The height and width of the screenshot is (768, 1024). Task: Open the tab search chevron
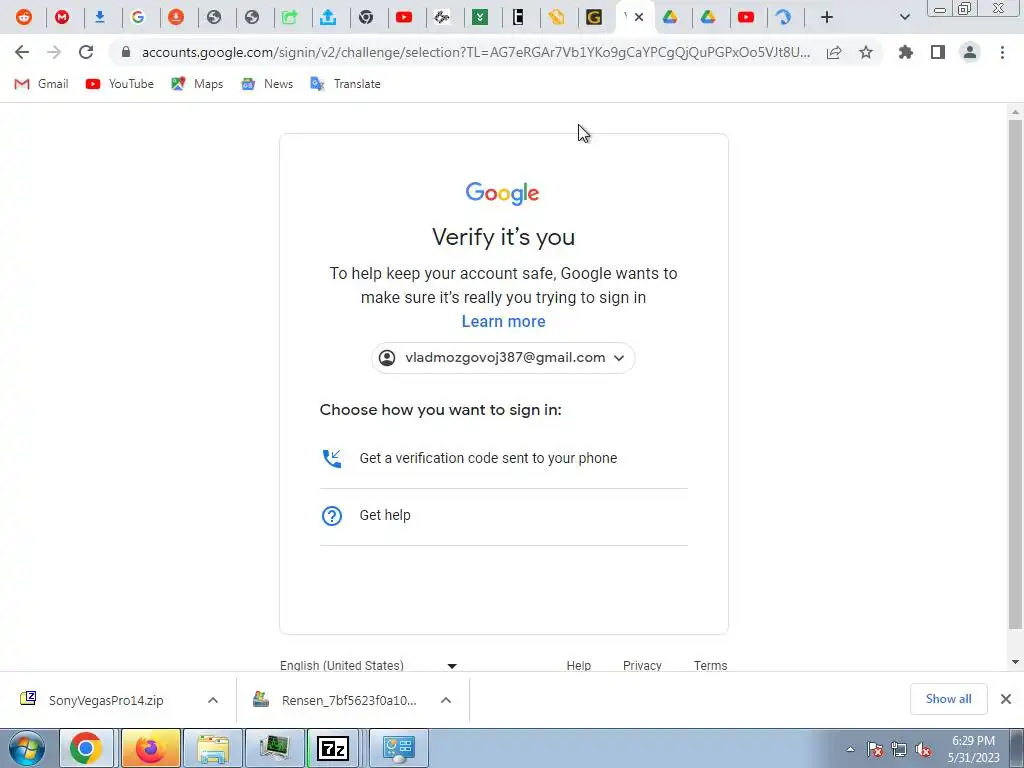tap(904, 18)
